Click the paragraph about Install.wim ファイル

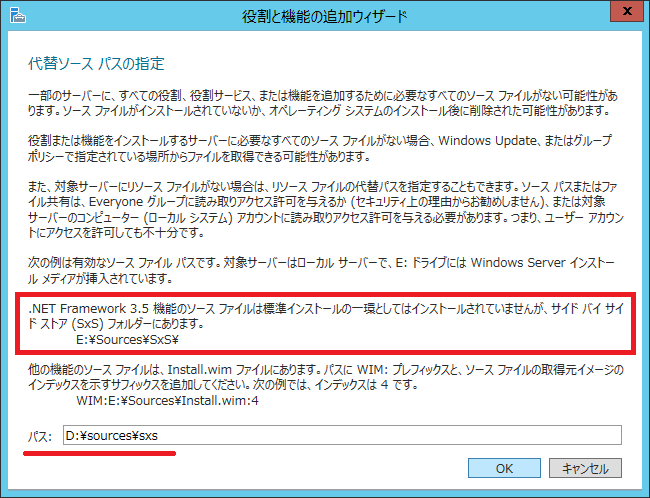(324, 378)
